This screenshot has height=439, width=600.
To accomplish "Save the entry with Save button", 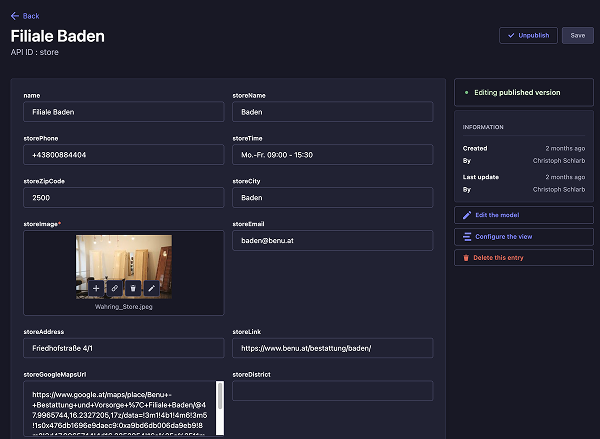I will 577,36.
